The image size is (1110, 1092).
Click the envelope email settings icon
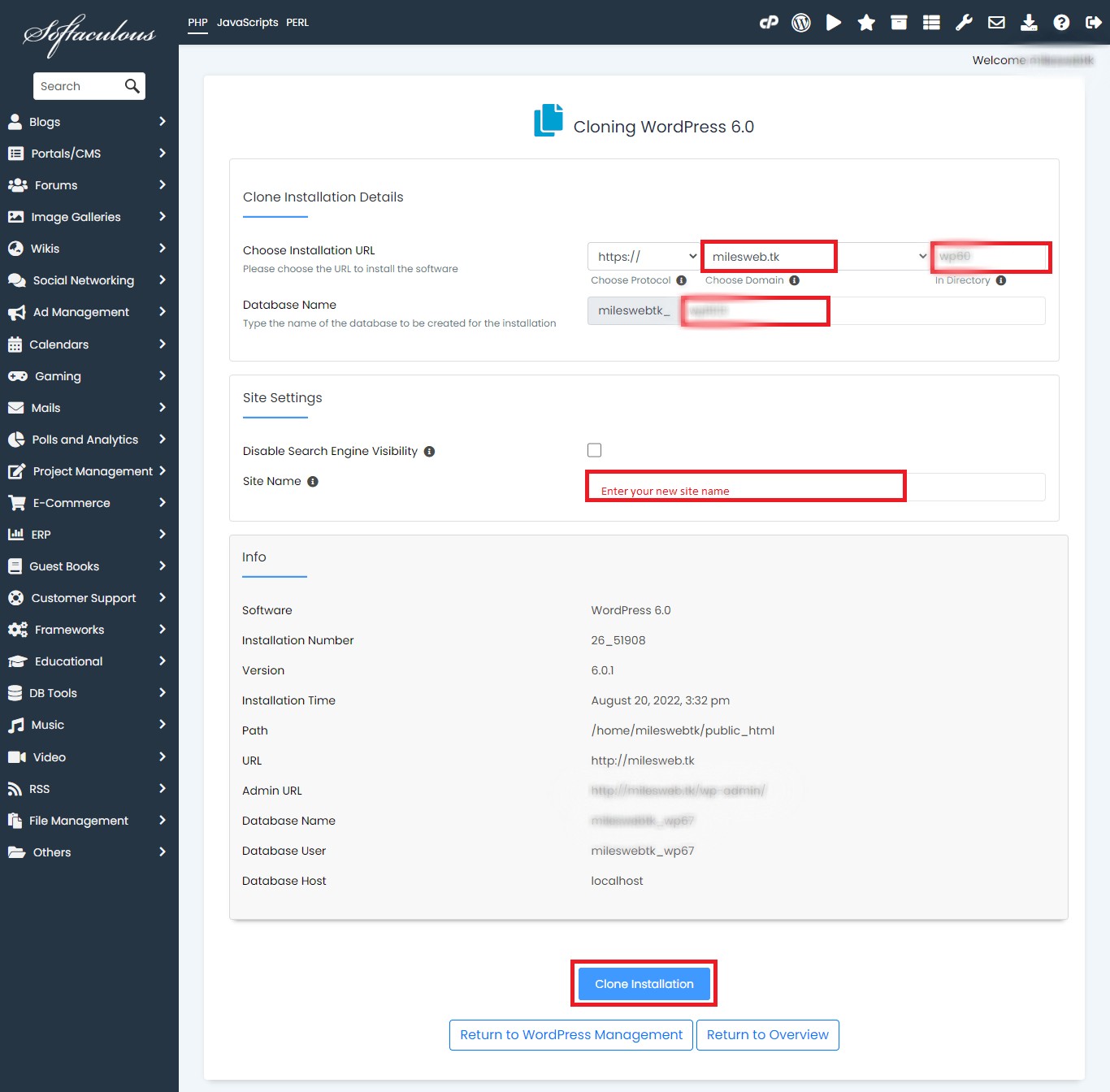point(996,23)
